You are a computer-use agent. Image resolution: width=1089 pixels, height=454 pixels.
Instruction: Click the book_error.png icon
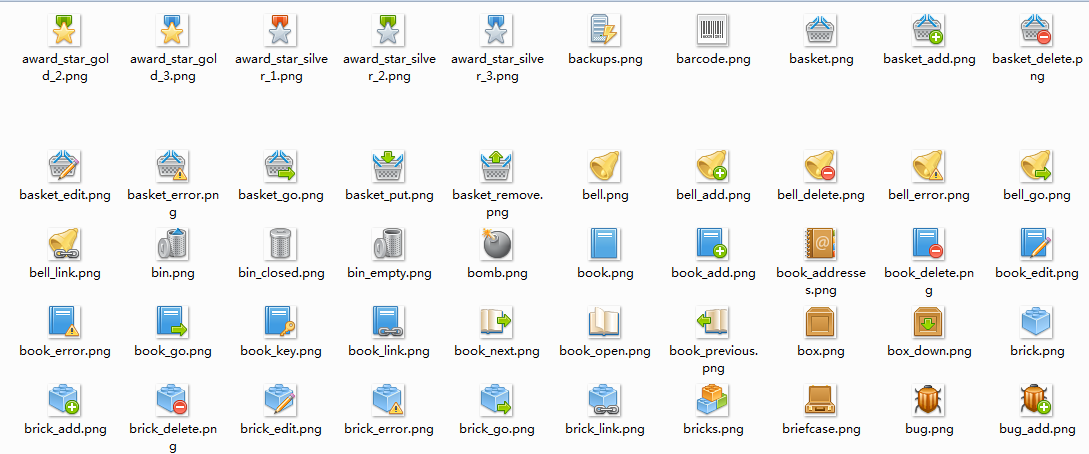click(x=65, y=321)
